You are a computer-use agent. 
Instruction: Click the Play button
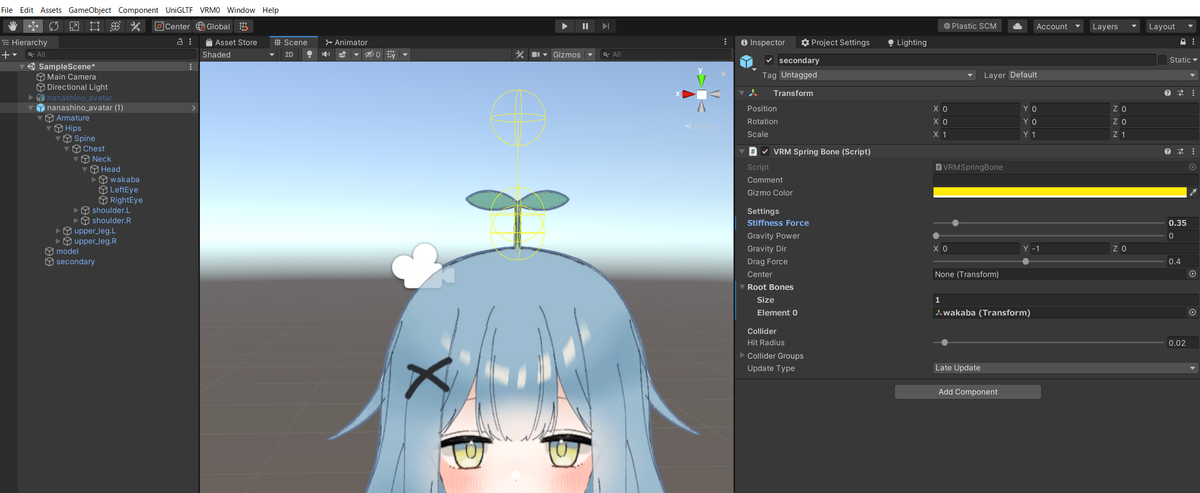point(564,26)
